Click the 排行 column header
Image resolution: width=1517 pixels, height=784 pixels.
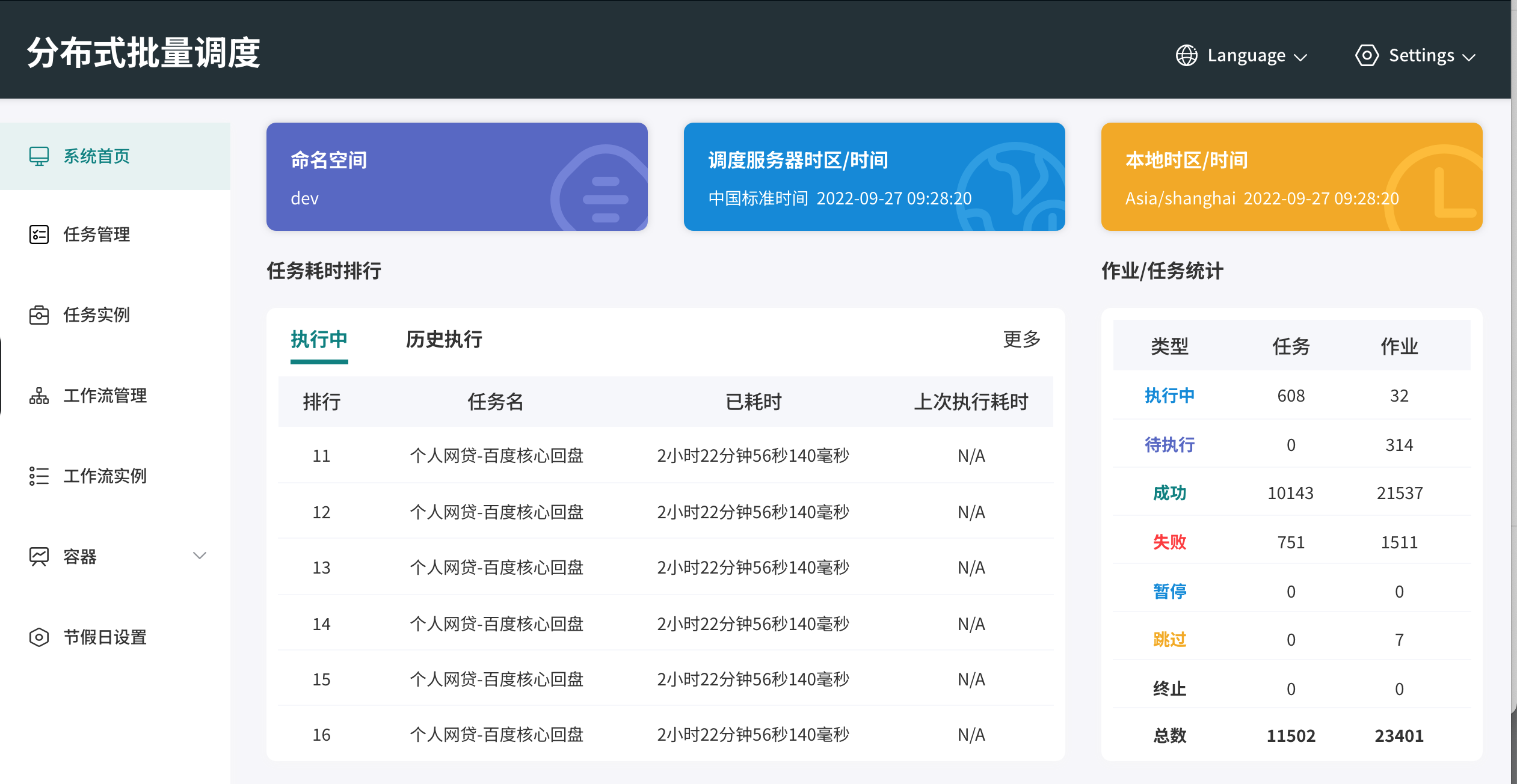[x=322, y=402]
